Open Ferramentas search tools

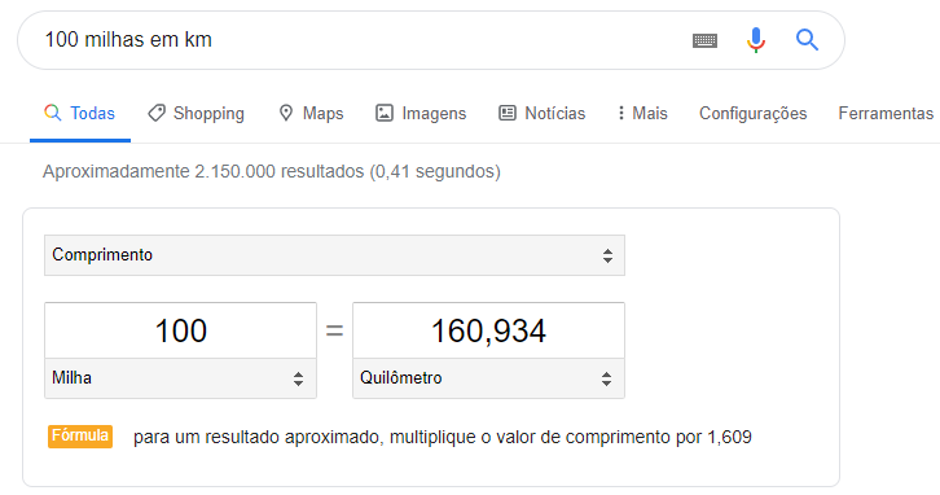885,113
